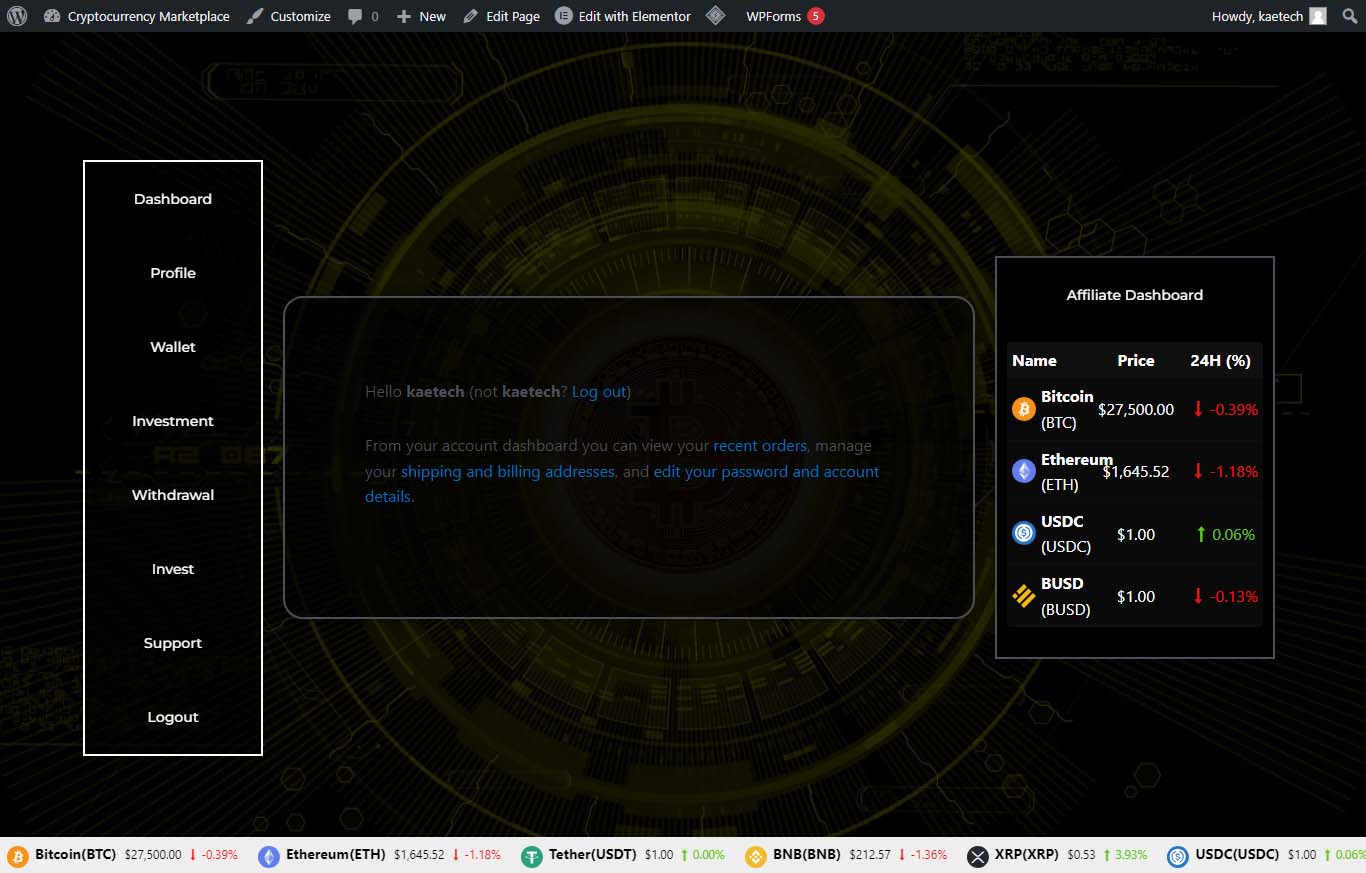The image size is (1366, 873).
Task: Click the 24H (%) column header
Action: [x=1220, y=361]
